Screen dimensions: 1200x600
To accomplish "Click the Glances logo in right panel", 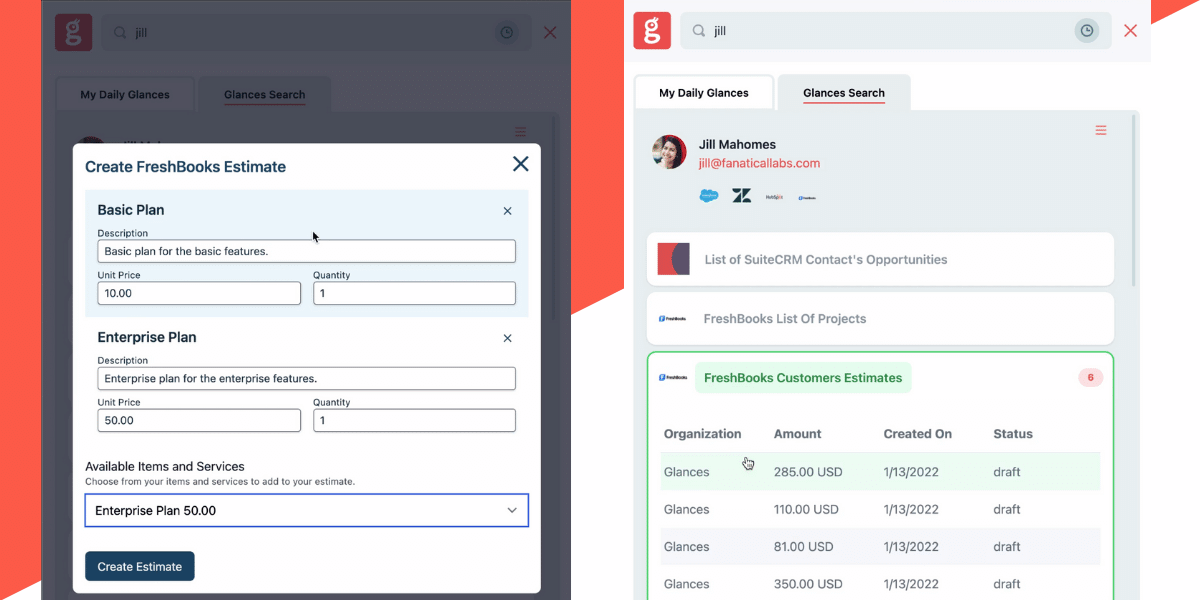I will tap(652, 31).
